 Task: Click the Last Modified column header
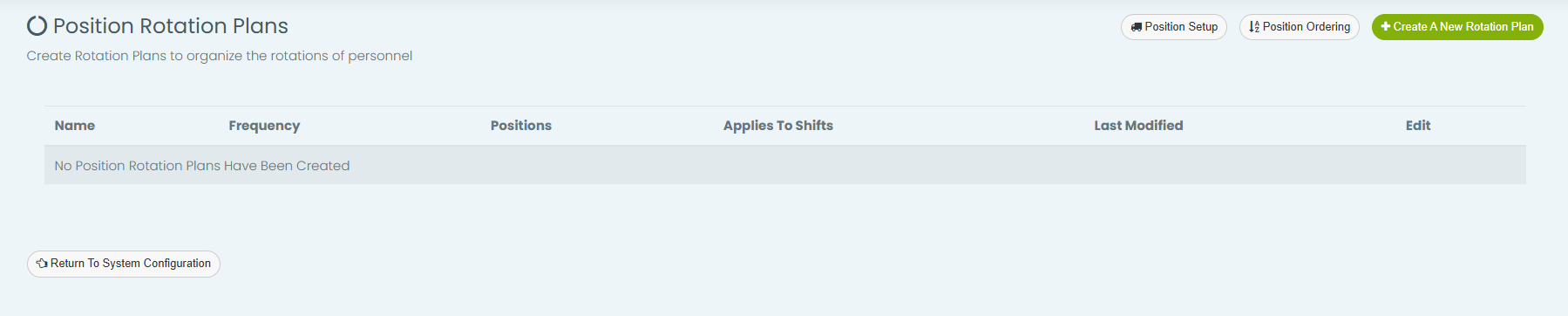coord(1138,126)
